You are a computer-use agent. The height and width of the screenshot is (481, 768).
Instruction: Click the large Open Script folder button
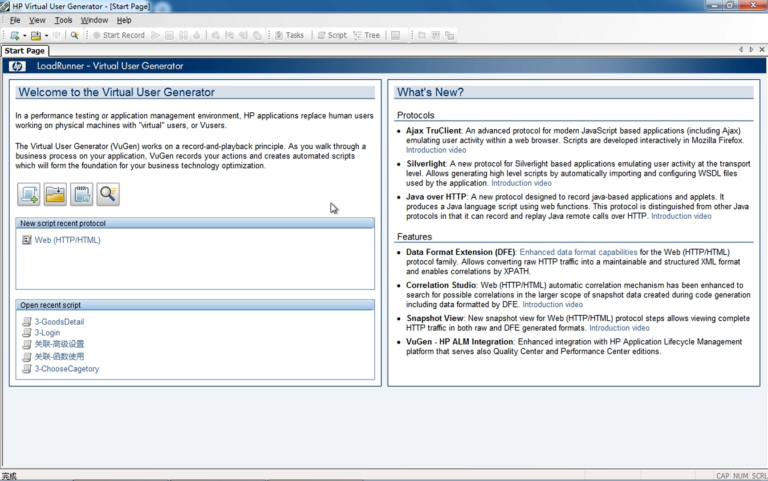pos(55,194)
